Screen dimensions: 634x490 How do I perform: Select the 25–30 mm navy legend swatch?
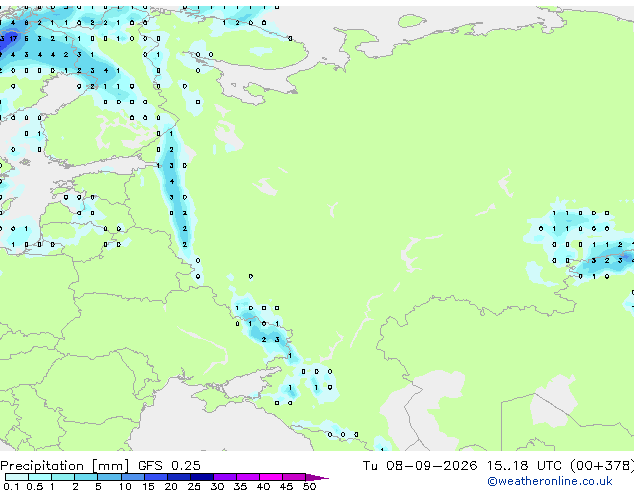click(201, 477)
